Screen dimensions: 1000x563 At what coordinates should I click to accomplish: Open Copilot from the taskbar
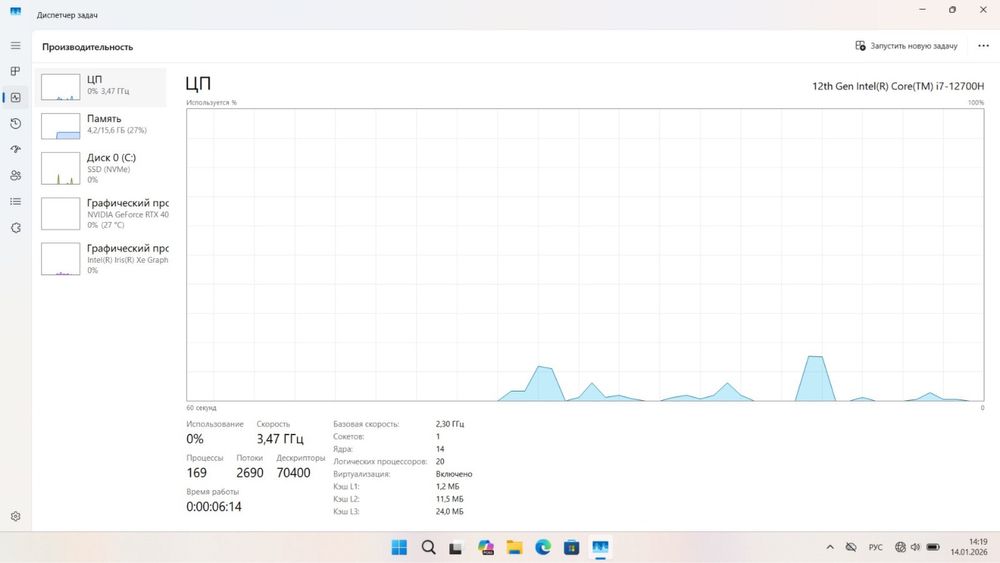pos(485,547)
